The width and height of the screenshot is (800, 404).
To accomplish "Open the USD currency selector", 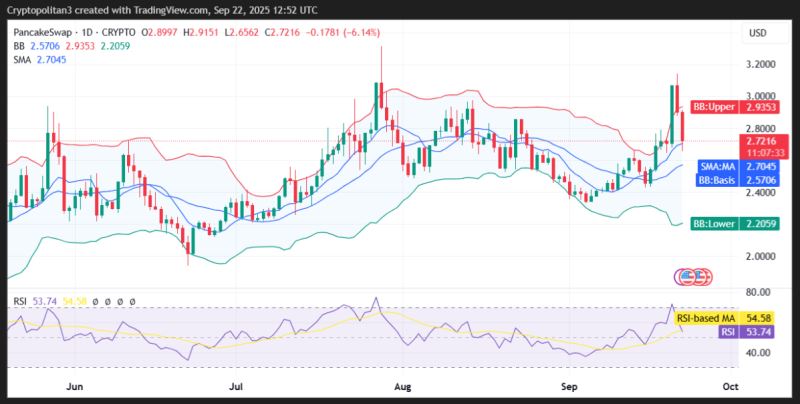I will coord(758,34).
